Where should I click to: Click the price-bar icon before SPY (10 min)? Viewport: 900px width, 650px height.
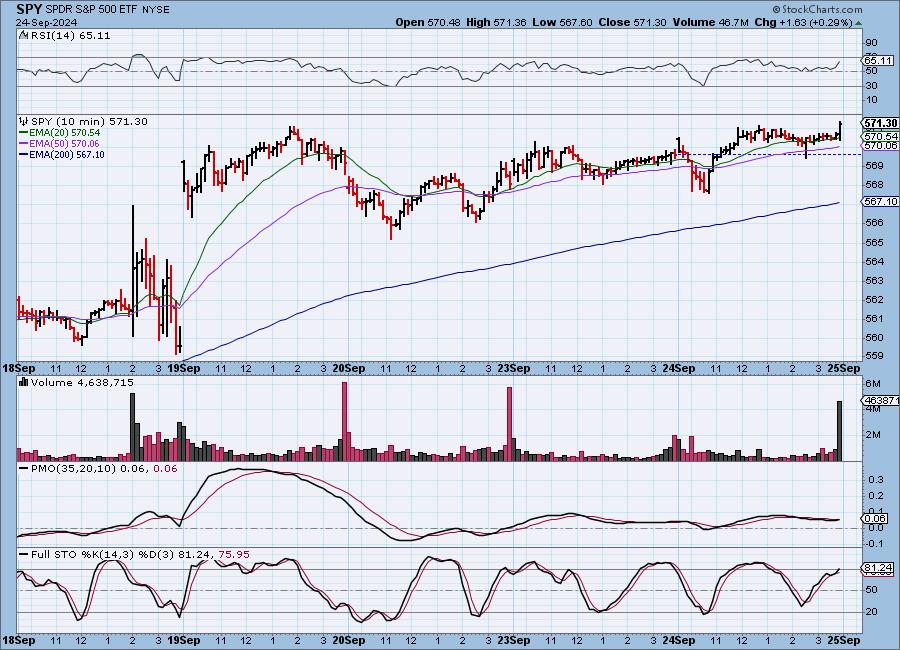24,121
